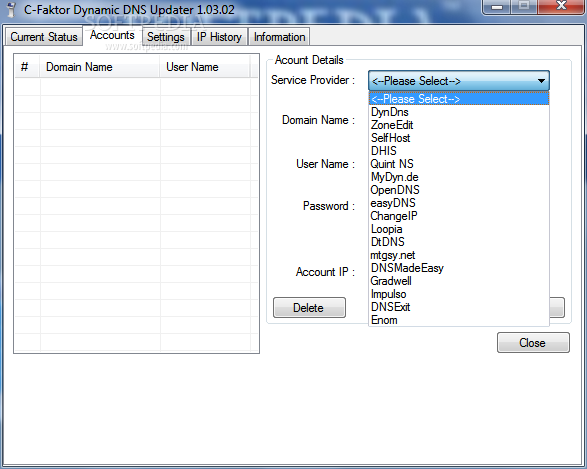Go to the Information tab
587x469 pixels.
(x=279, y=37)
